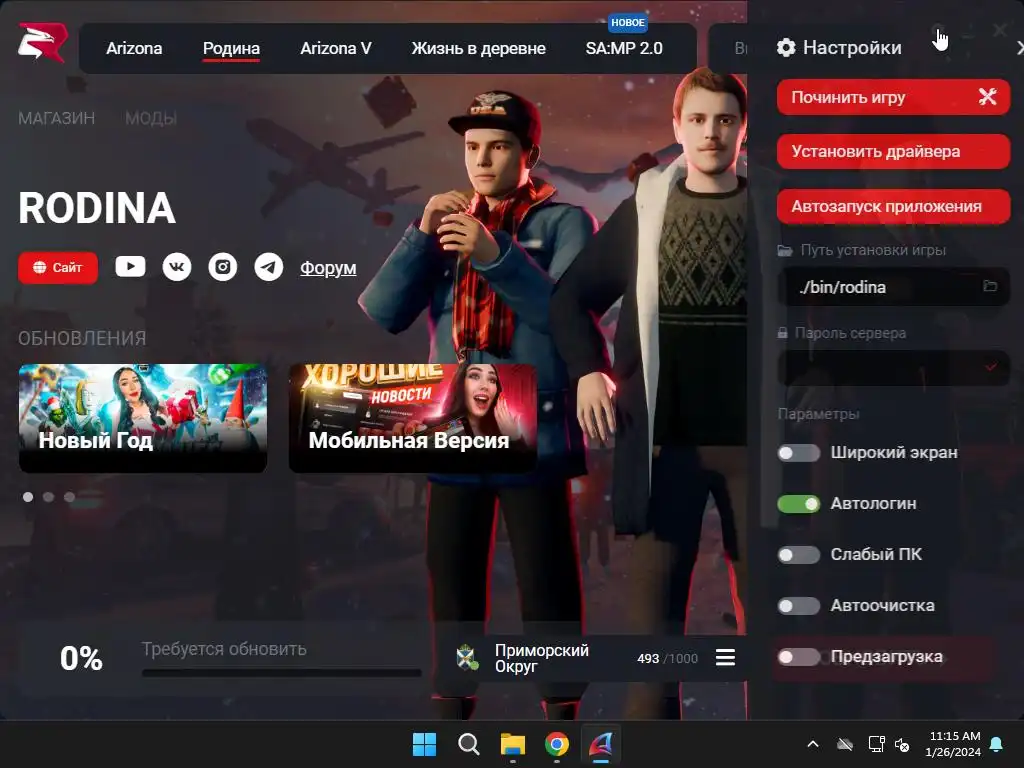Click the Arizona launcher taskbar icon
This screenshot has width=1024, height=768.
coord(601,744)
